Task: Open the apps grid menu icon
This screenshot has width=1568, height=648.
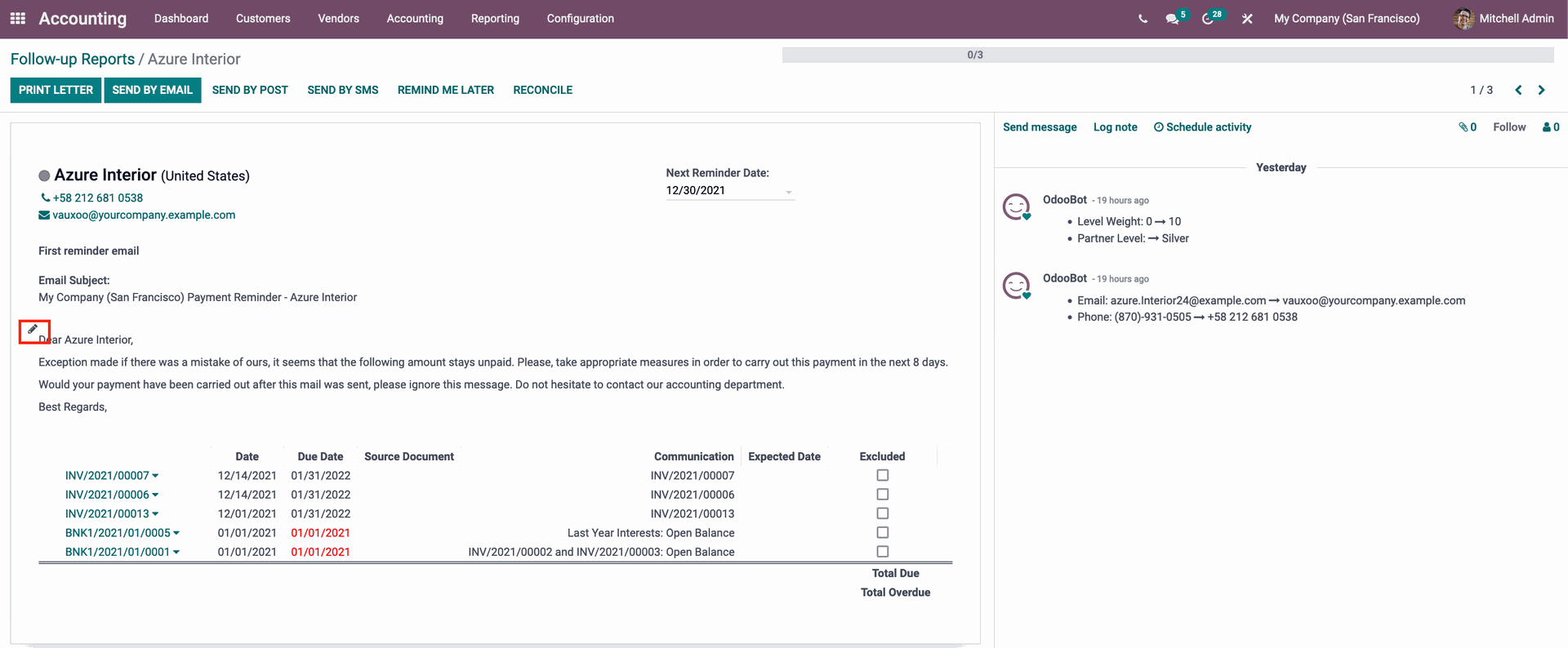Action: point(18,18)
